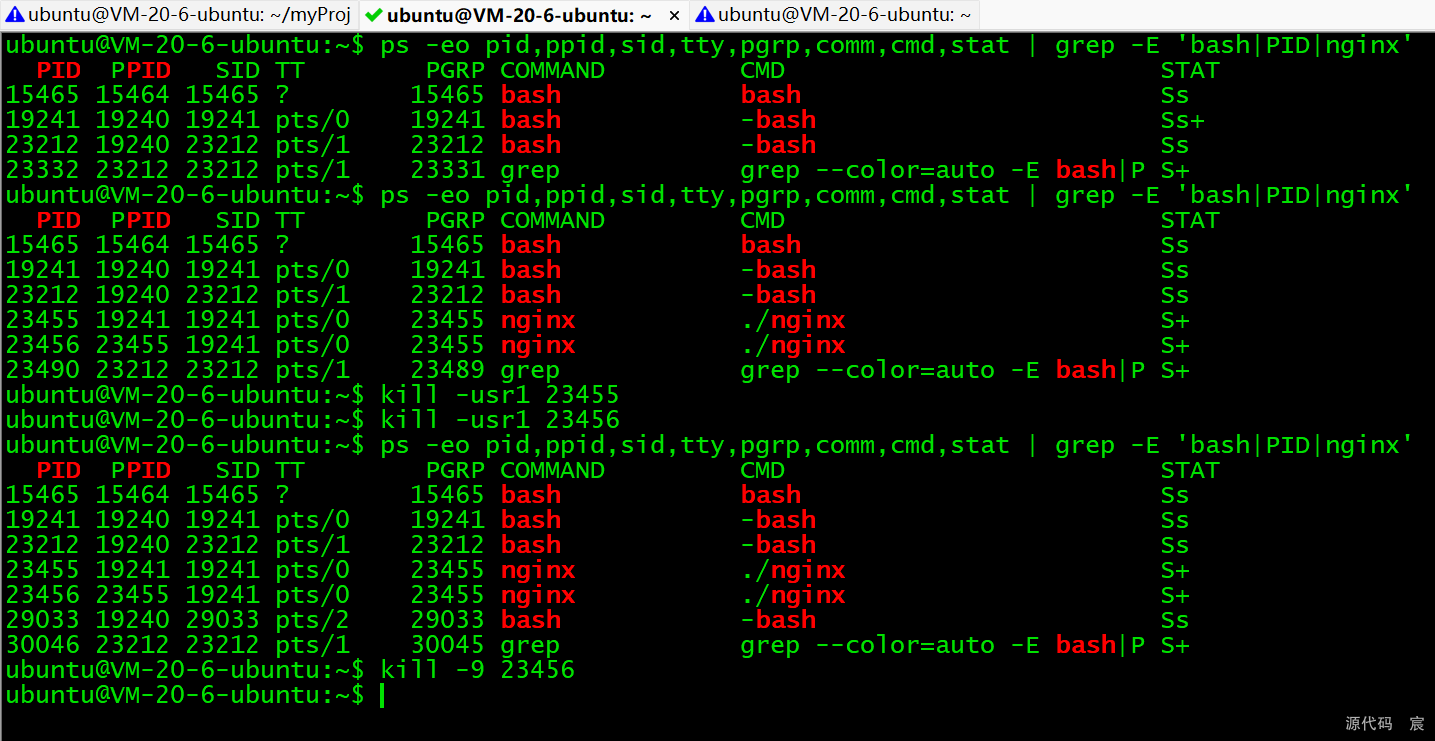Click the STAT header of the first ps output
Screen dimensions: 1435x741
coord(1190,70)
